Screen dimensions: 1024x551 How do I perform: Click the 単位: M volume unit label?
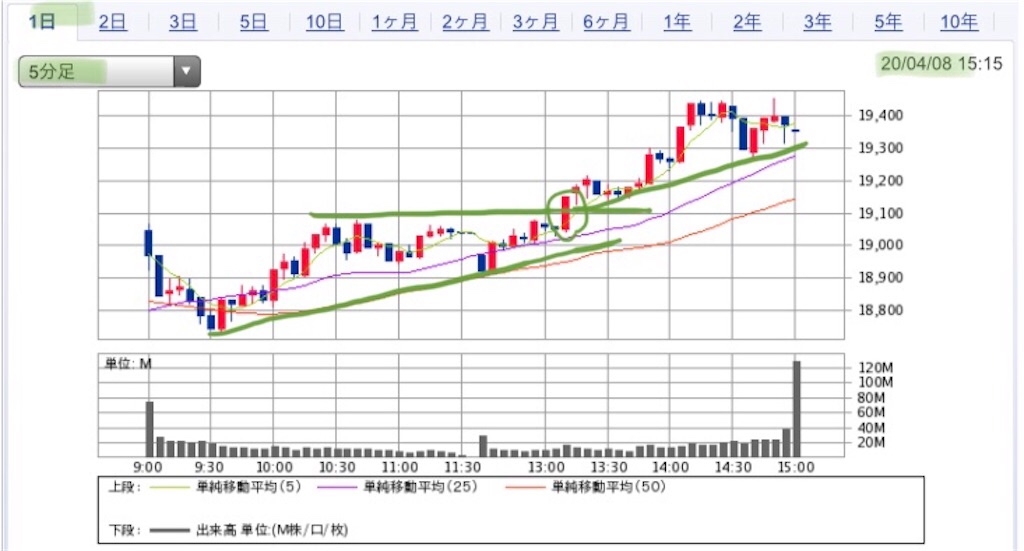click(x=128, y=364)
